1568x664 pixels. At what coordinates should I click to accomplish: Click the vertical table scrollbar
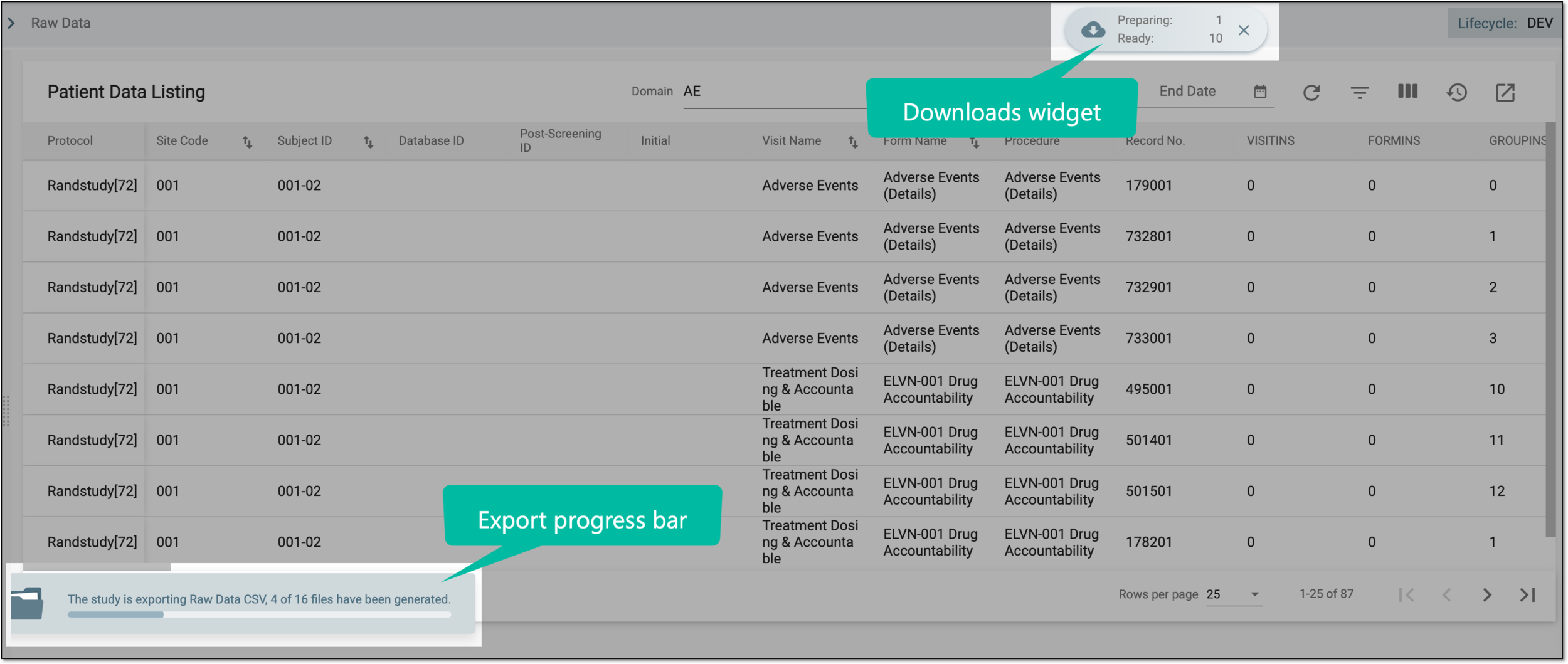(1550, 329)
